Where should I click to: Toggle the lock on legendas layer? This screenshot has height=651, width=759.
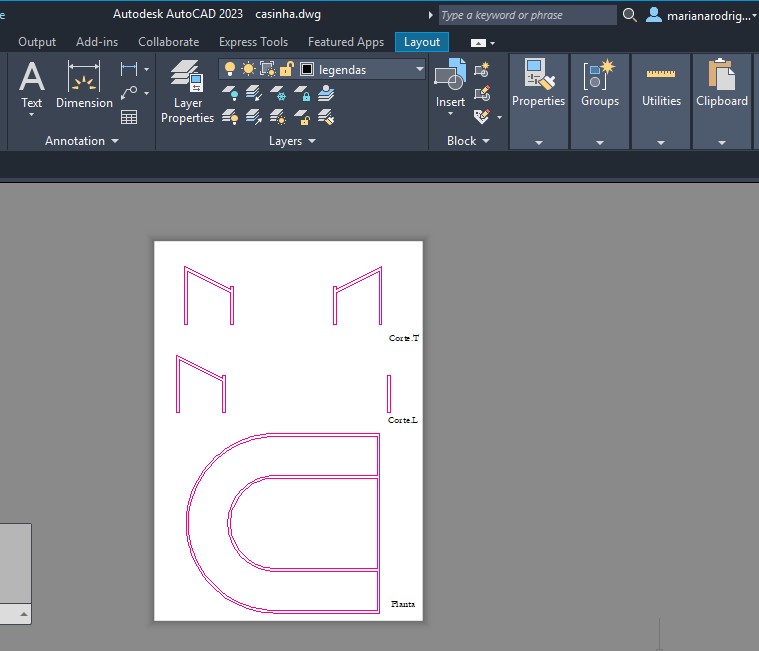[x=286, y=69]
